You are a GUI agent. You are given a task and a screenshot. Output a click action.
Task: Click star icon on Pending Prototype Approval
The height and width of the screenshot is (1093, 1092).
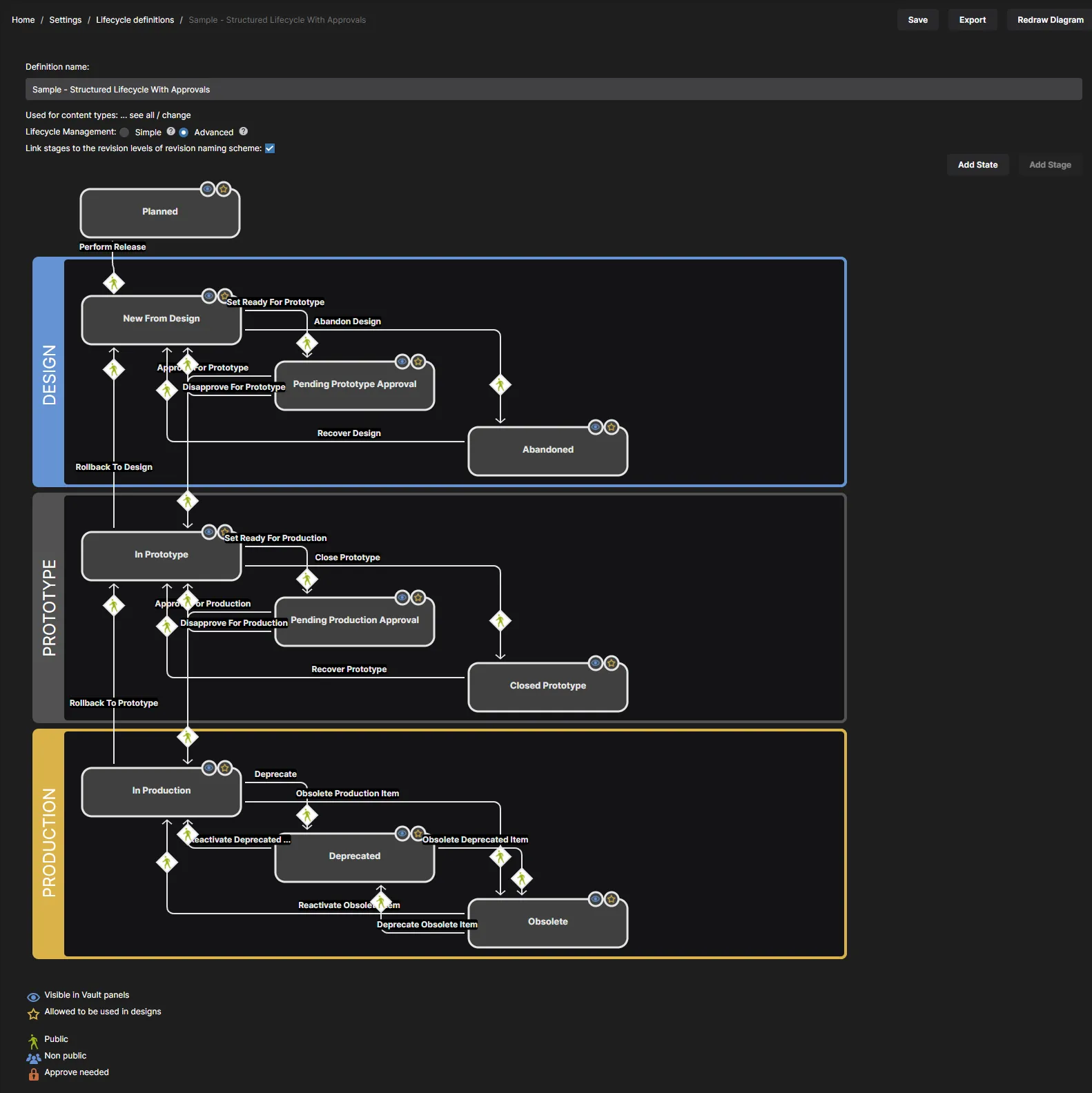point(418,362)
